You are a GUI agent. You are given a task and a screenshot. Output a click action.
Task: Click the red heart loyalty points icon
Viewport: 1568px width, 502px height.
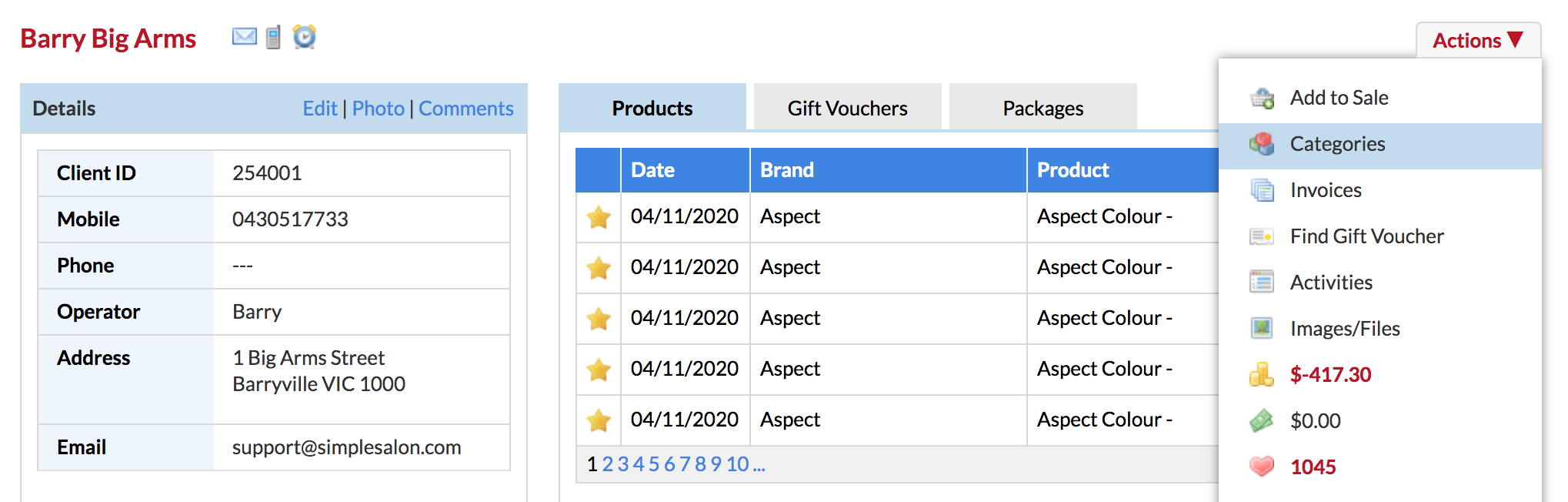click(1262, 467)
